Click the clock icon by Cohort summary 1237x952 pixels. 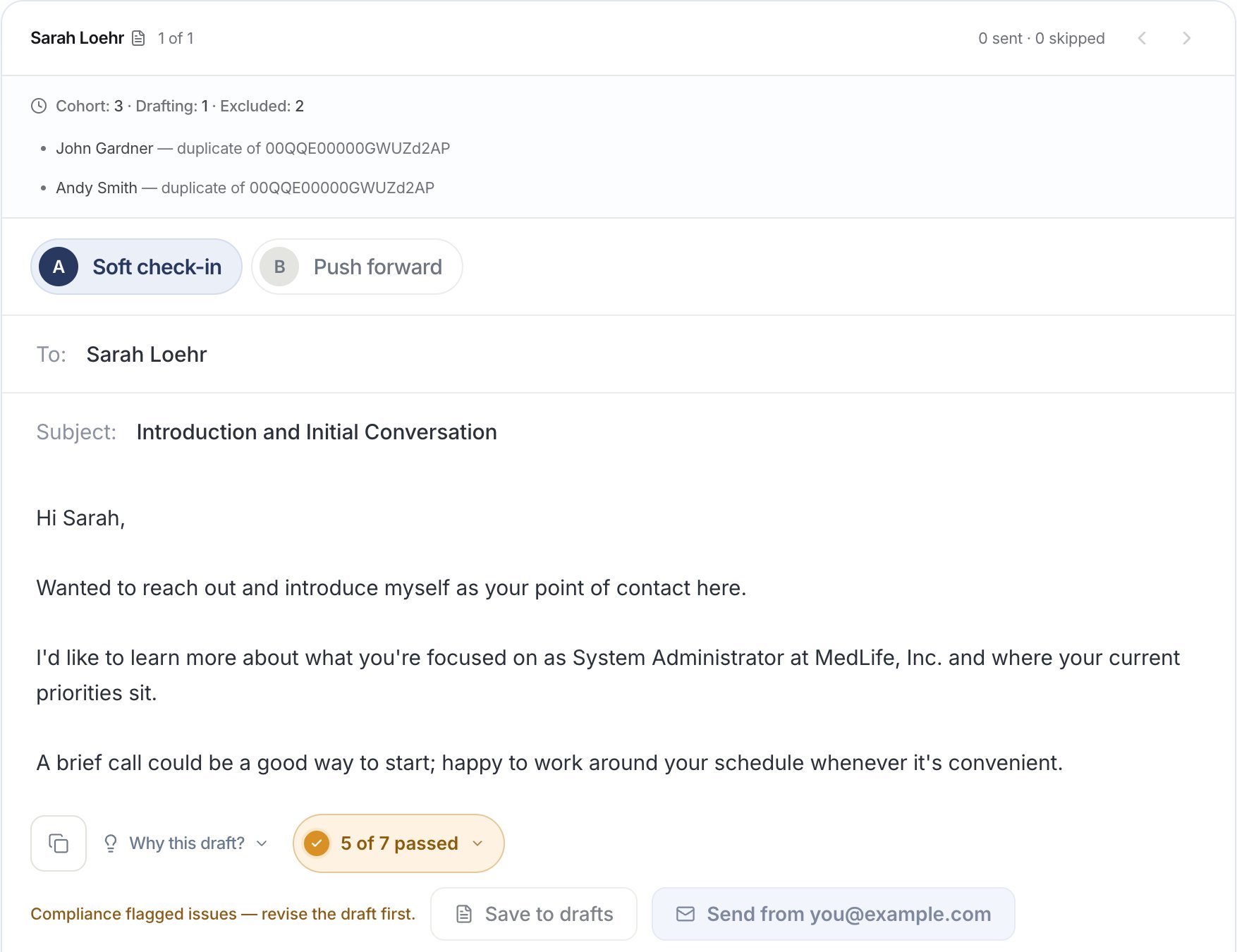[x=39, y=106]
